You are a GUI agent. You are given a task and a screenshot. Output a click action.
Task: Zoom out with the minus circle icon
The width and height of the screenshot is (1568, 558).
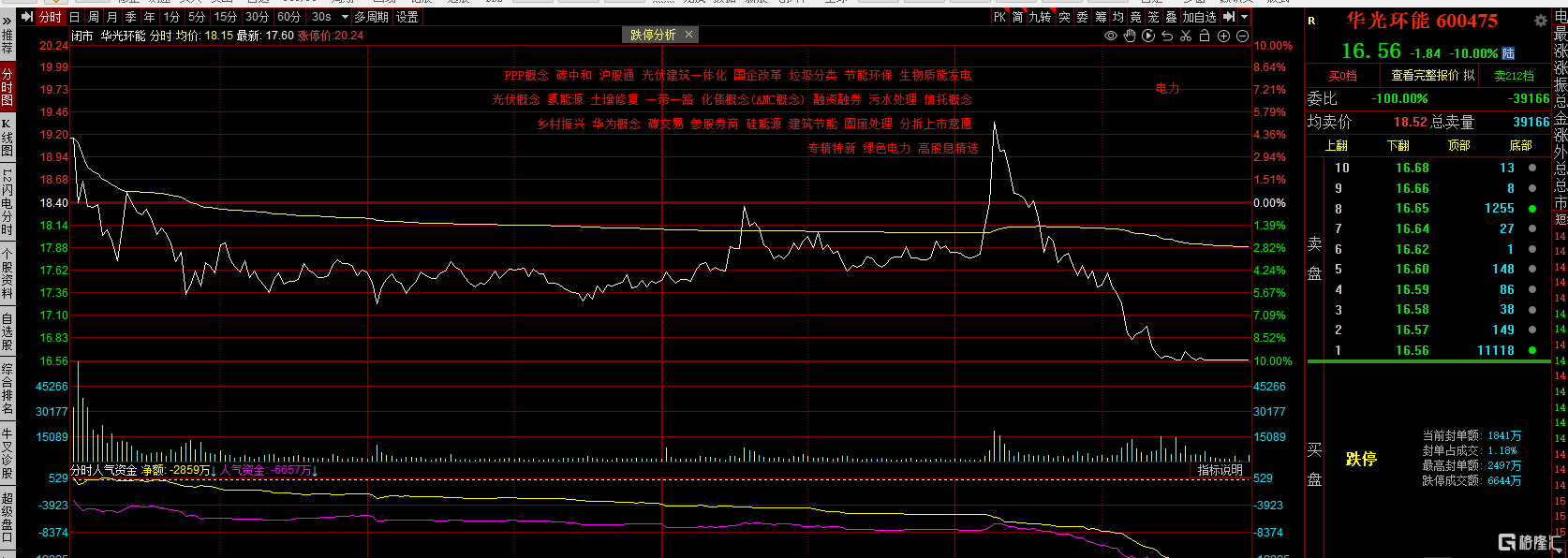tap(1242, 36)
